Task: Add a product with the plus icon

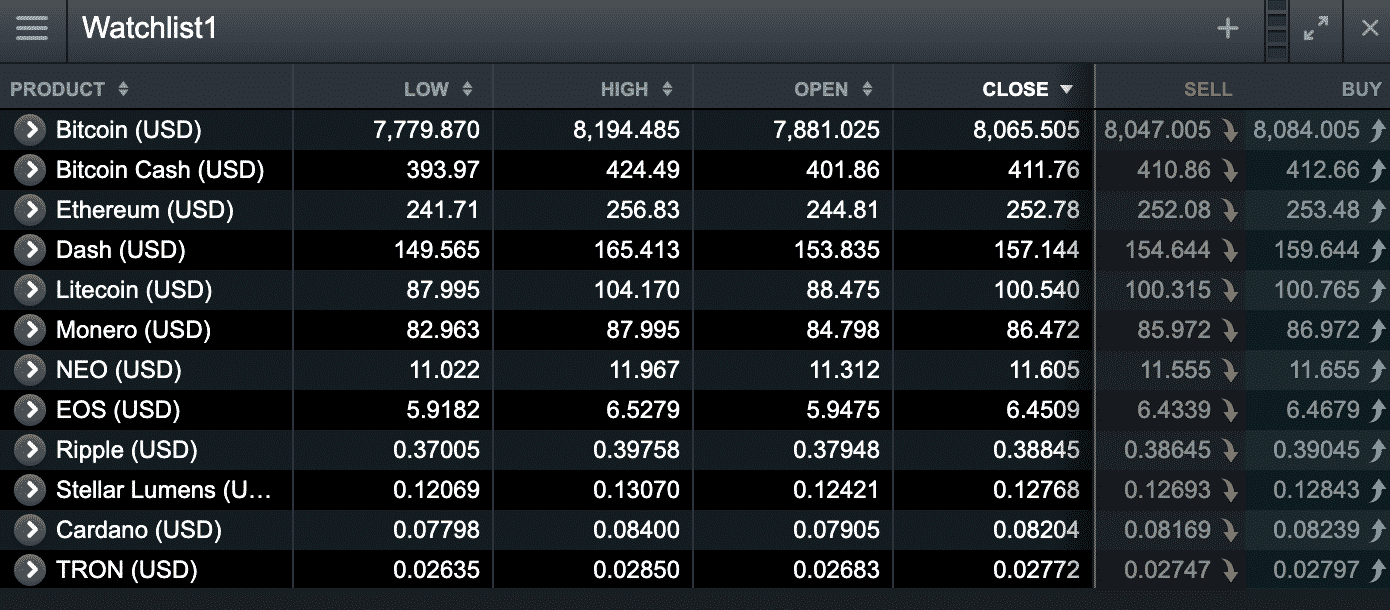Action: pyautogui.click(x=1227, y=29)
